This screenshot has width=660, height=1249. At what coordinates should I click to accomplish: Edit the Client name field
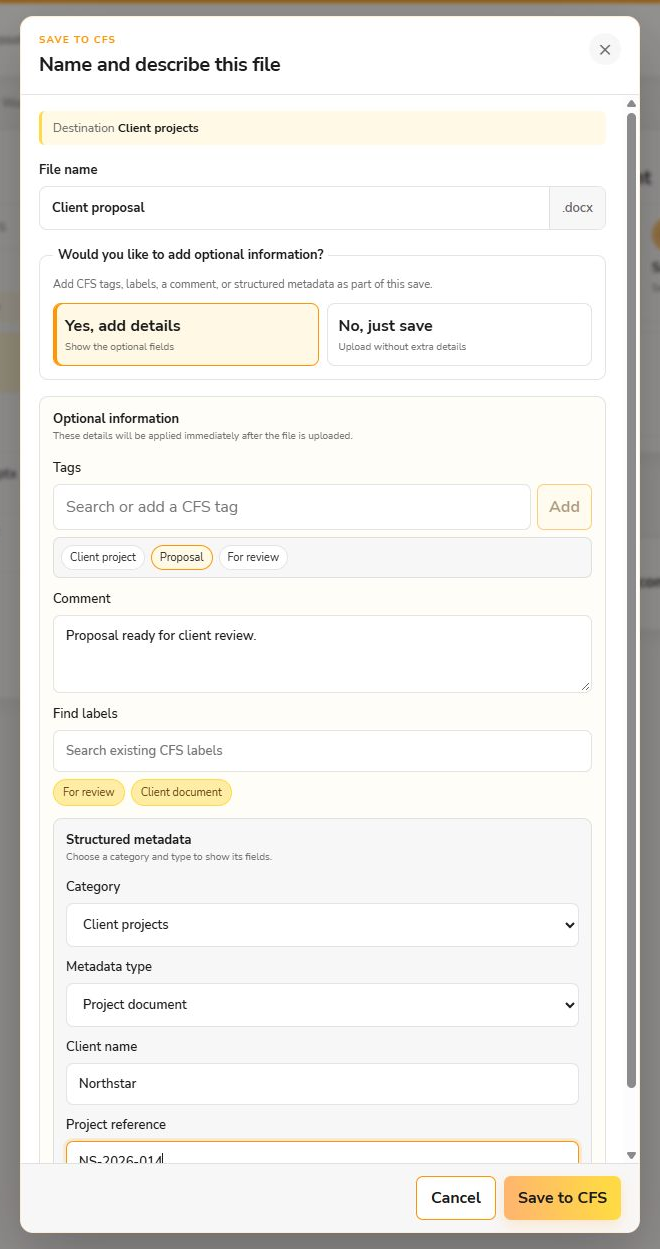coord(322,1084)
